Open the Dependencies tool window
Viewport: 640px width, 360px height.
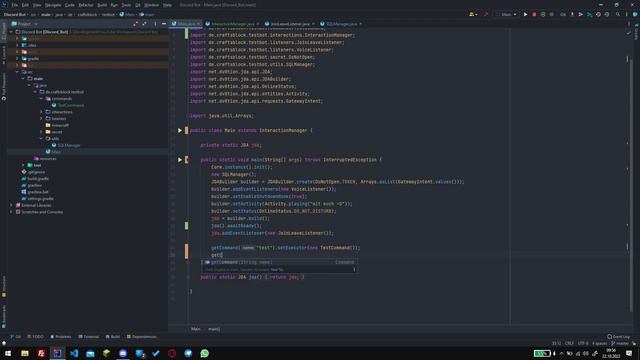point(142,337)
